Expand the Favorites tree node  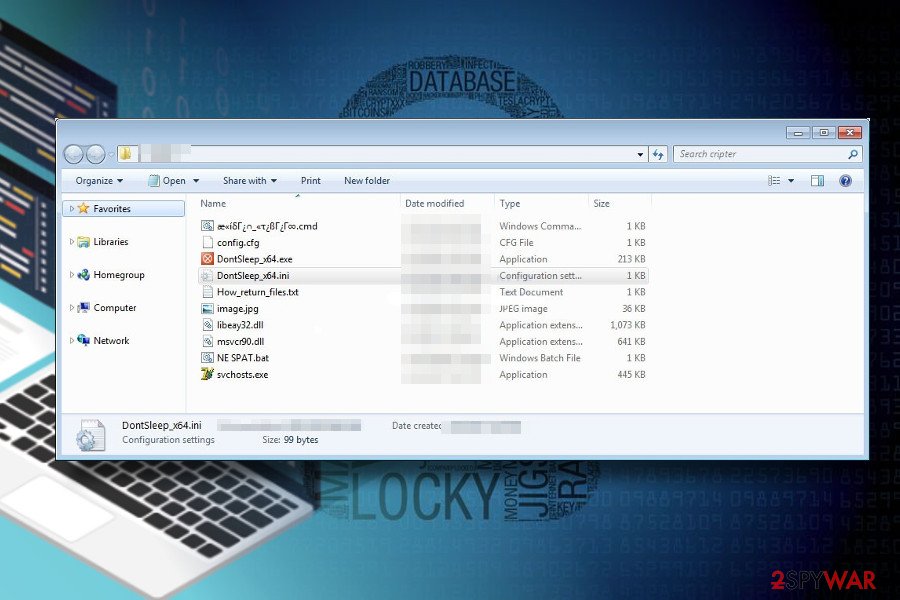point(71,208)
